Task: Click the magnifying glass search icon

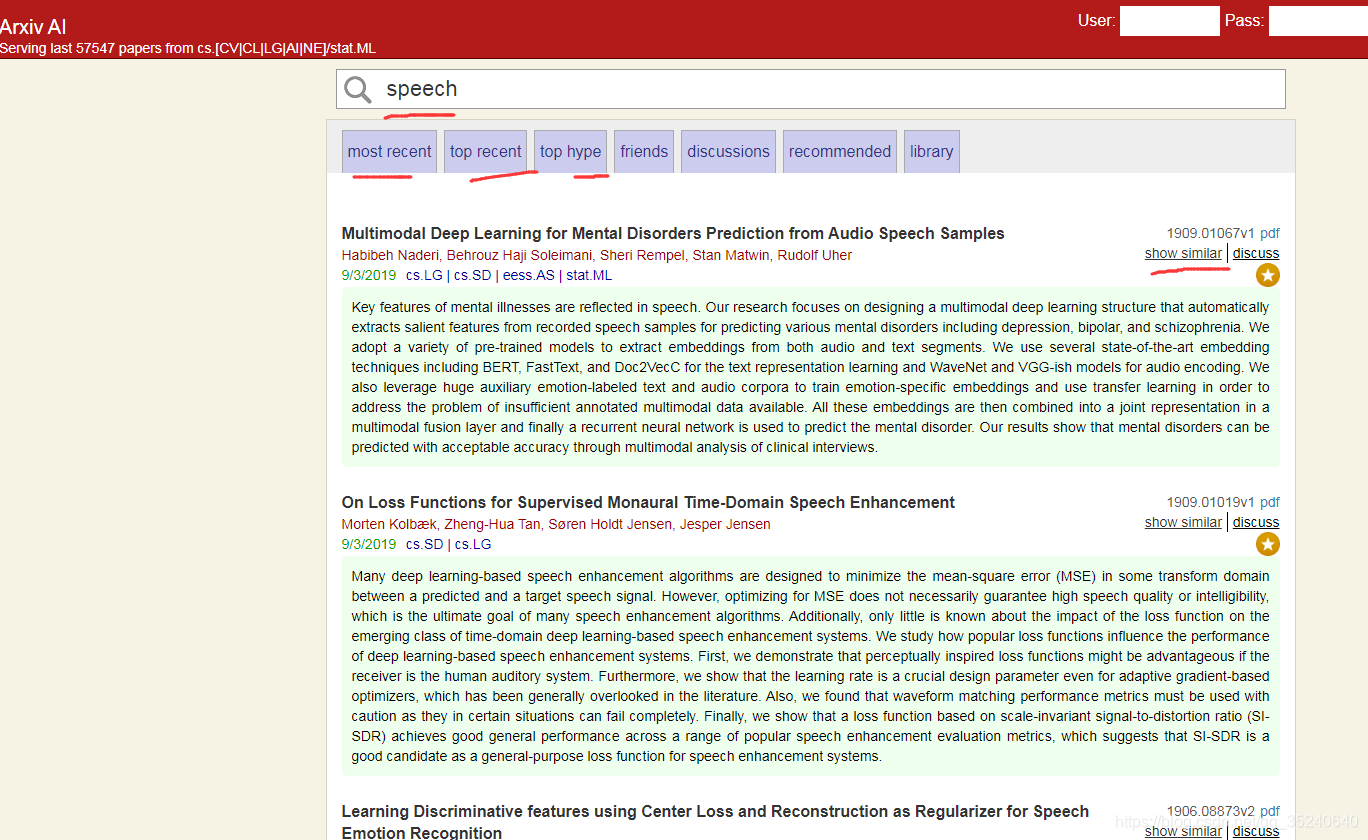Action: (x=358, y=90)
